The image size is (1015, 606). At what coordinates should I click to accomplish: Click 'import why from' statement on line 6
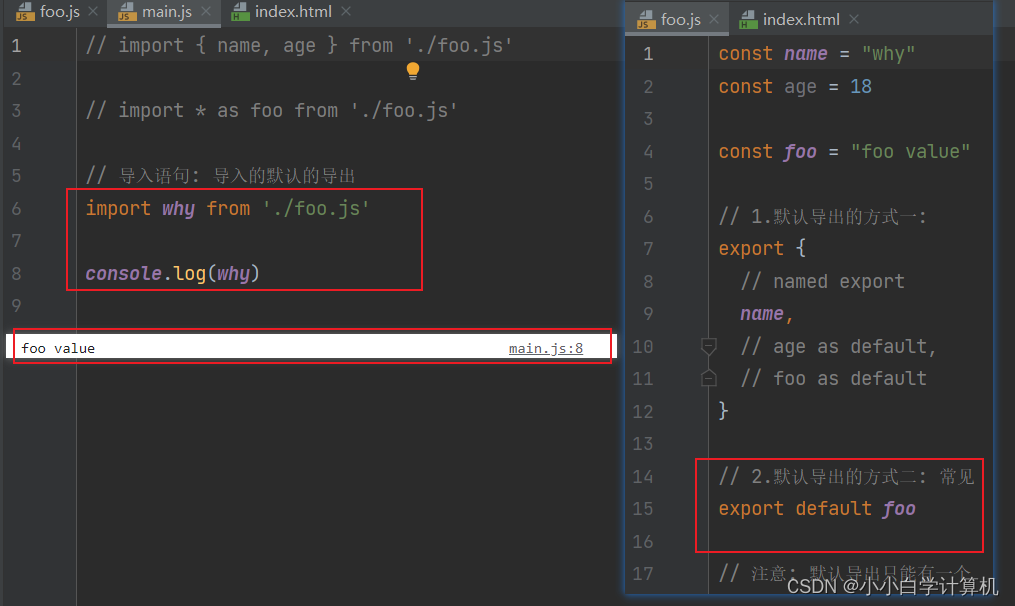228,208
